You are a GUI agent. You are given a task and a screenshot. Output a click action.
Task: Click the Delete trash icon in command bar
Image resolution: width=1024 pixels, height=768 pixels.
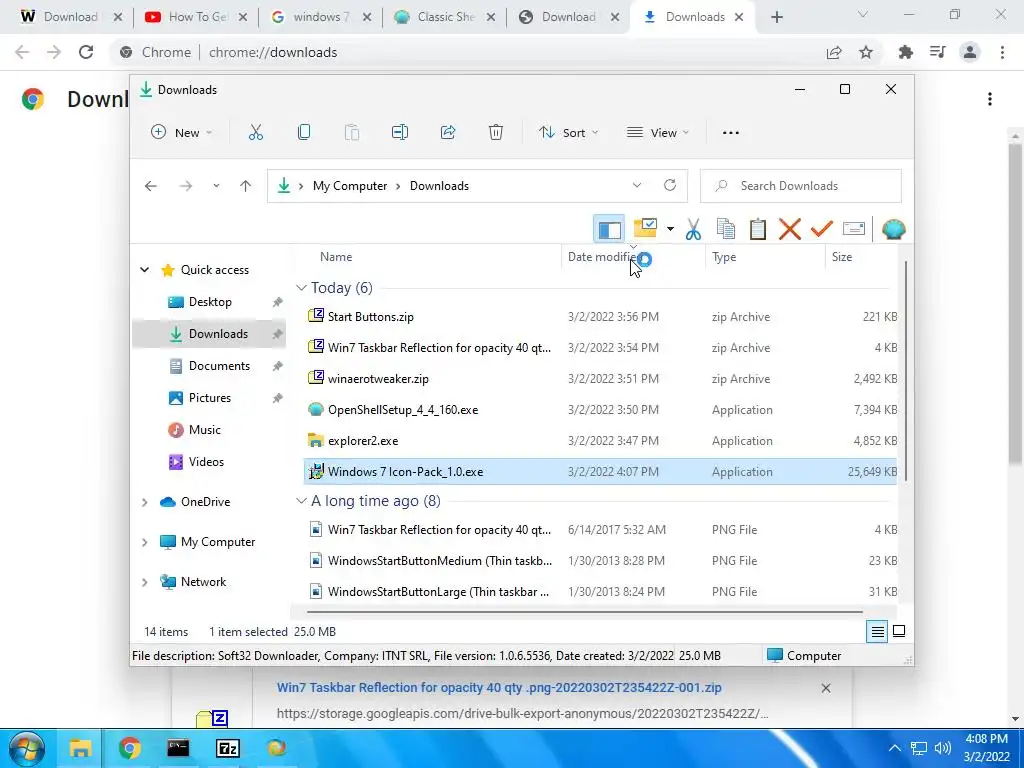pos(496,133)
